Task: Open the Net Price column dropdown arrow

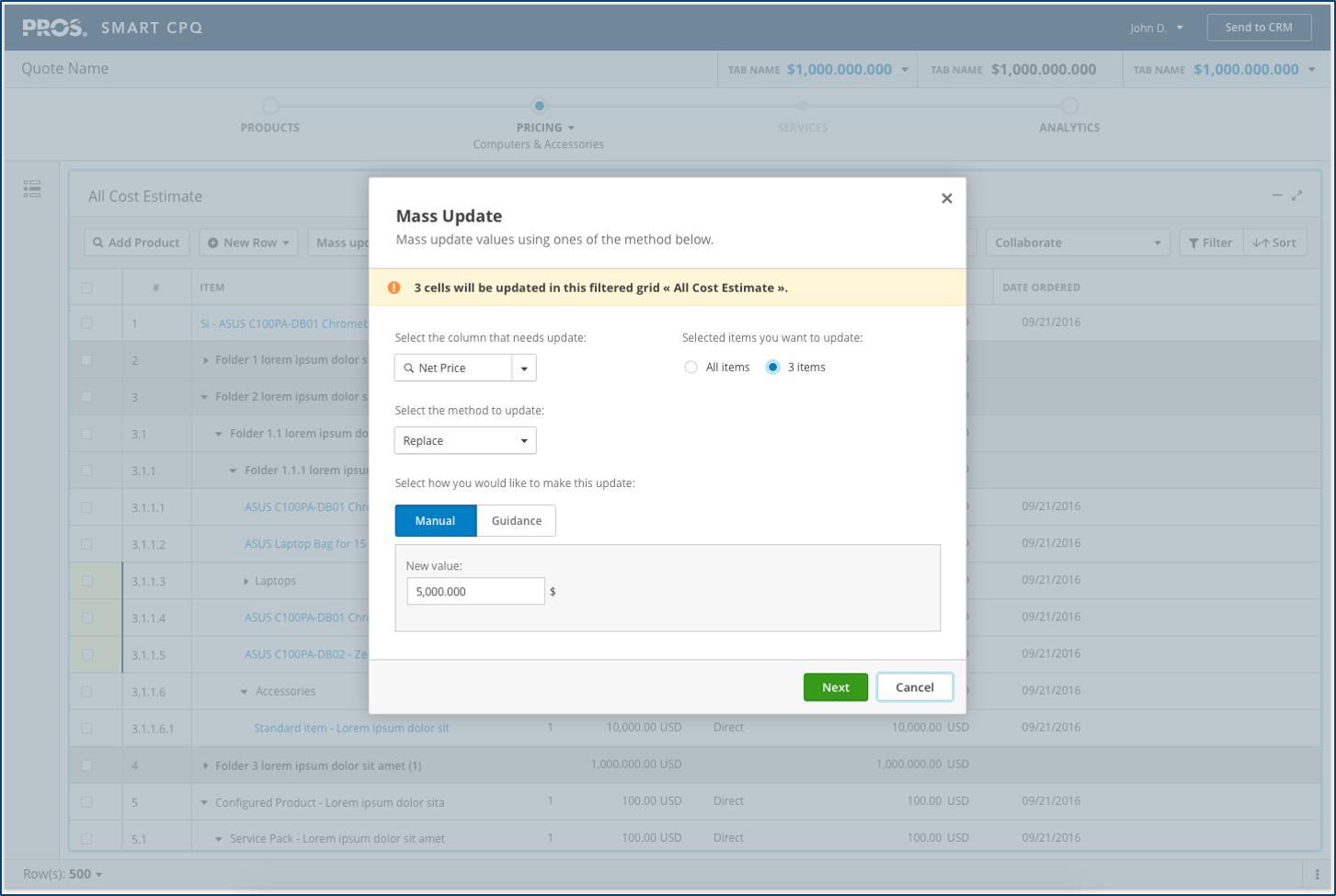Action: (524, 368)
